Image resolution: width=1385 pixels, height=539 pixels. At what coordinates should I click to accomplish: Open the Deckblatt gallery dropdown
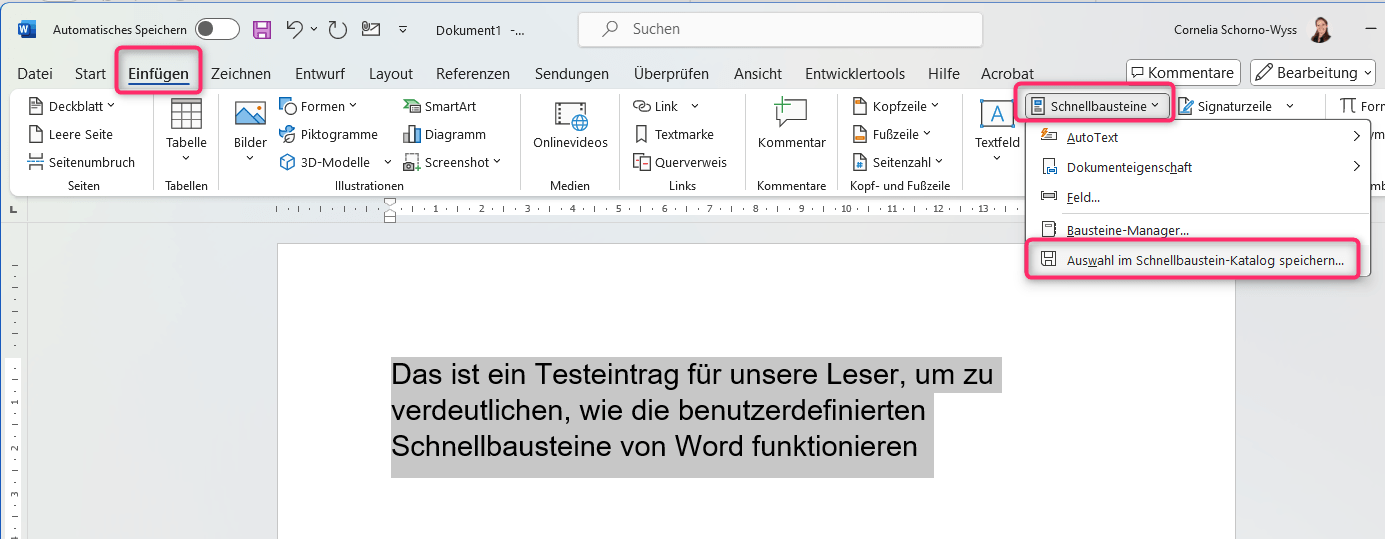pyautogui.click(x=72, y=106)
